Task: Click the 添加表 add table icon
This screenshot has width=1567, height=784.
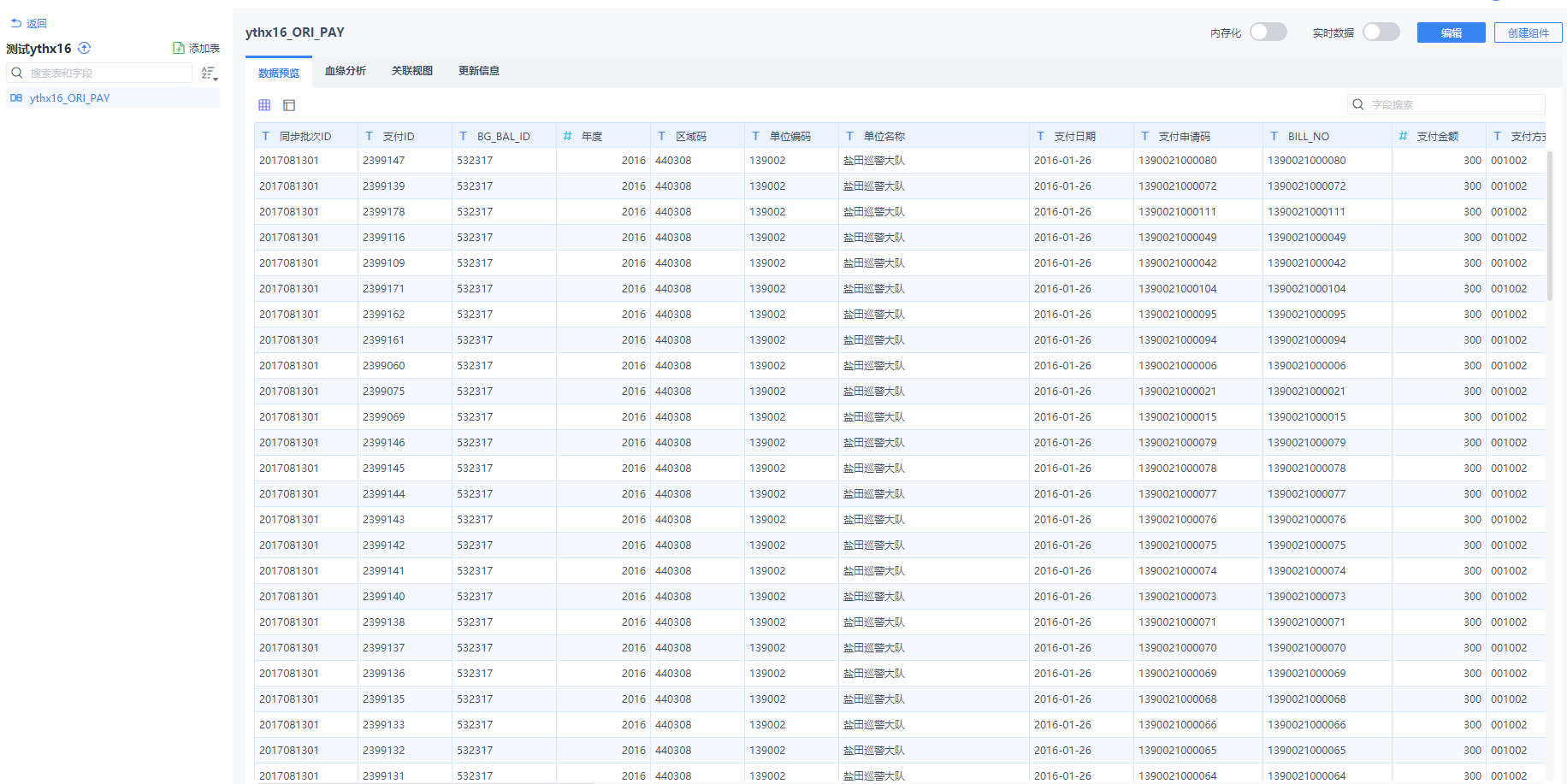Action: click(178, 49)
